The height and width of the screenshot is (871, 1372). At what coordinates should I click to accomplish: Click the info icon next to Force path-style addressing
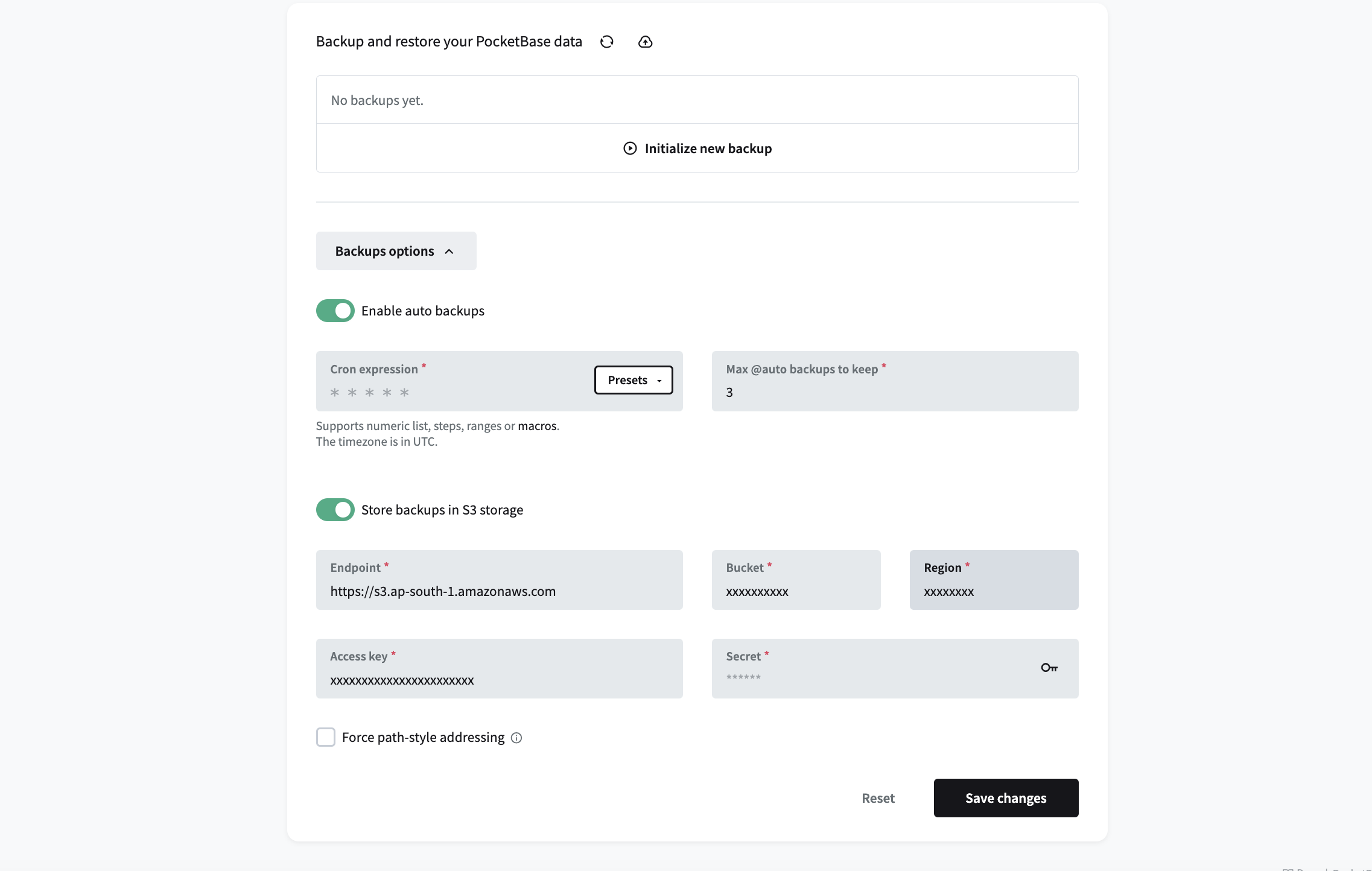(517, 738)
